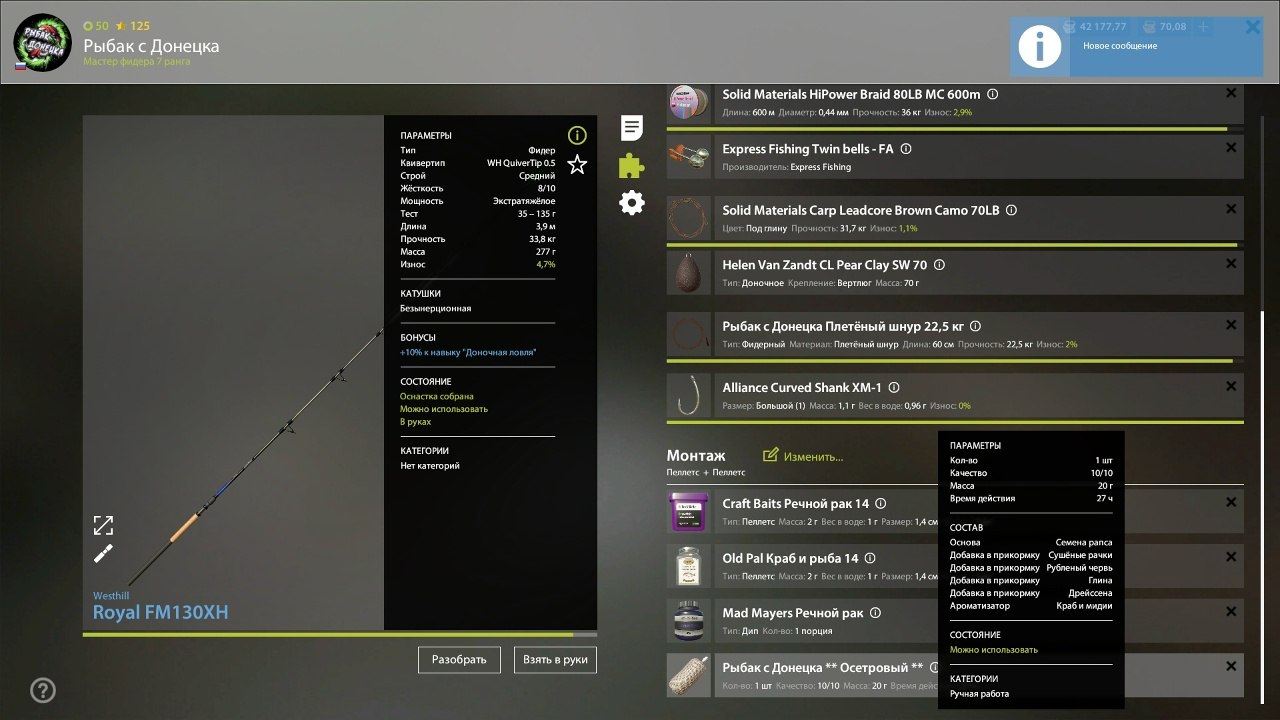Image resolution: width=1280 pixels, height=720 pixels.
Task: Click the Curved Shank hook thumbnail
Action: [689, 395]
